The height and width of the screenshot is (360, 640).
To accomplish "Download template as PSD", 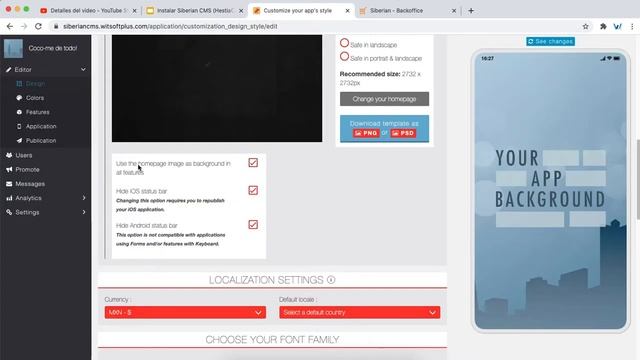I will 403,133.
